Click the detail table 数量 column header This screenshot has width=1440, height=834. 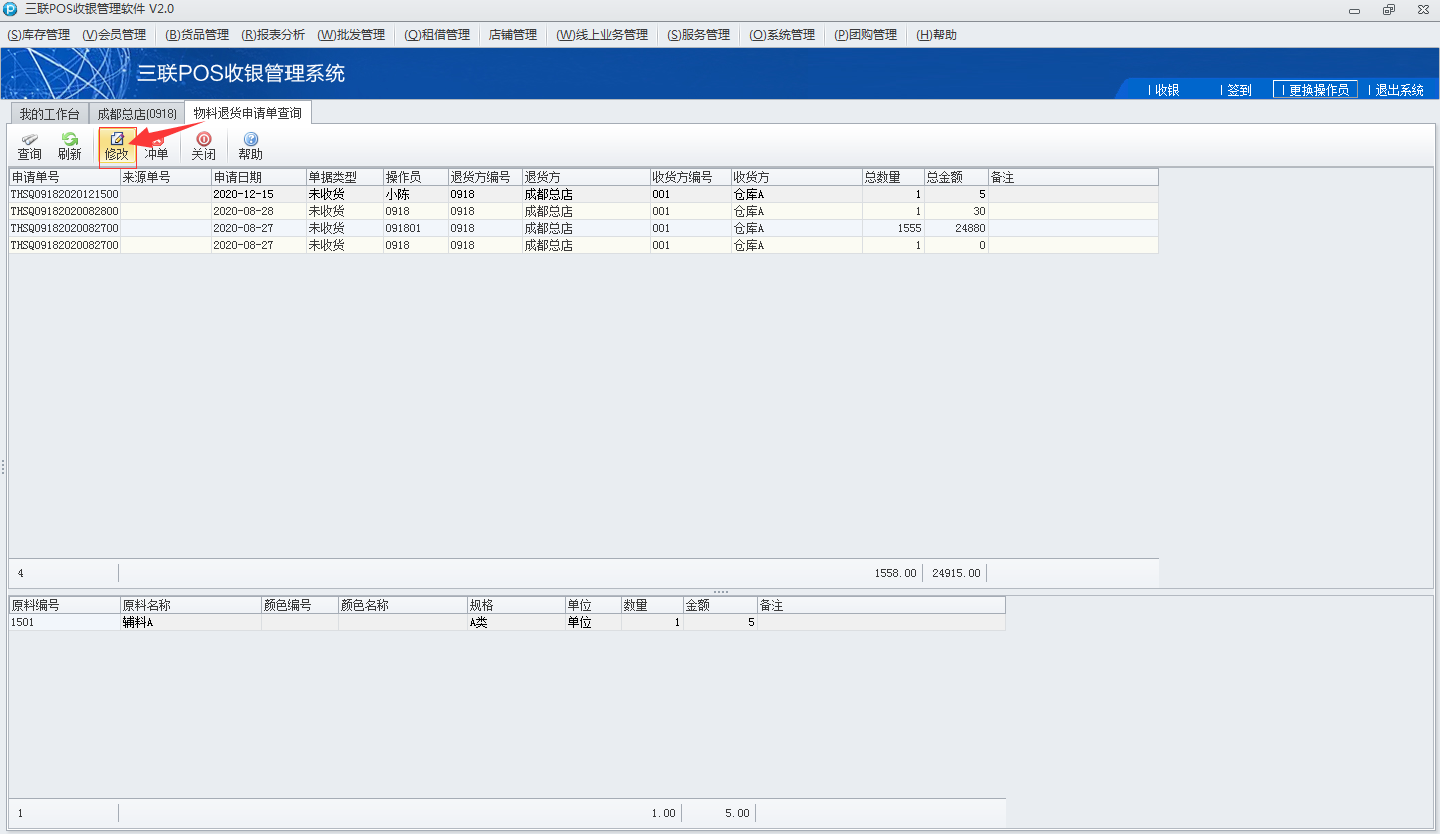tap(652, 605)
